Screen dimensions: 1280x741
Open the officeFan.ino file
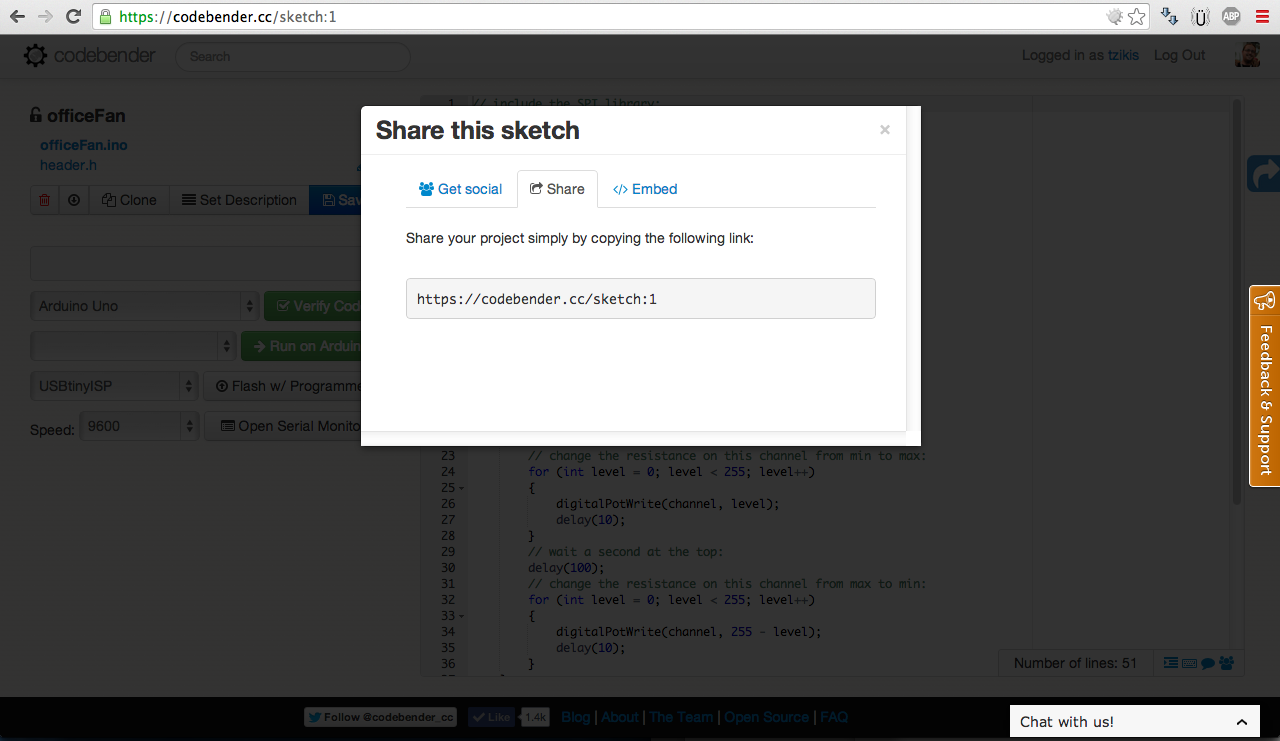coord(84,145)
